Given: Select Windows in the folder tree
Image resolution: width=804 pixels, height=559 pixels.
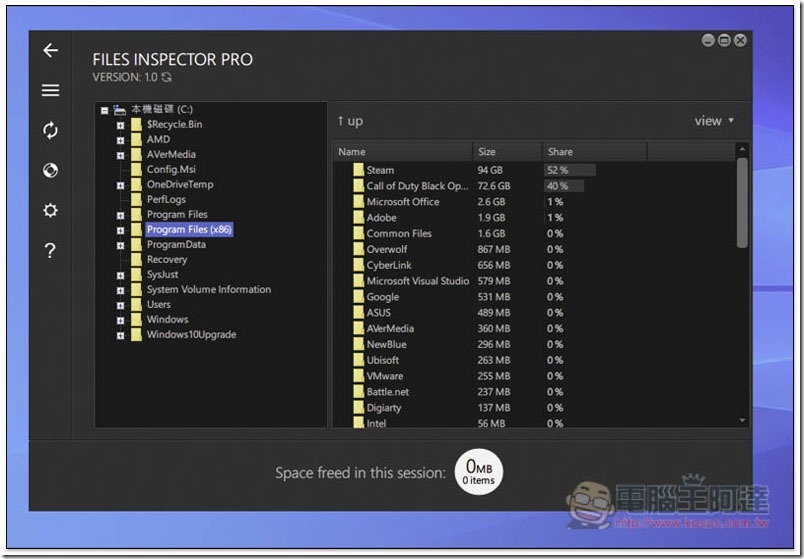Looking at the screenshot, I should pyautogui.click(x=167, y=320).
